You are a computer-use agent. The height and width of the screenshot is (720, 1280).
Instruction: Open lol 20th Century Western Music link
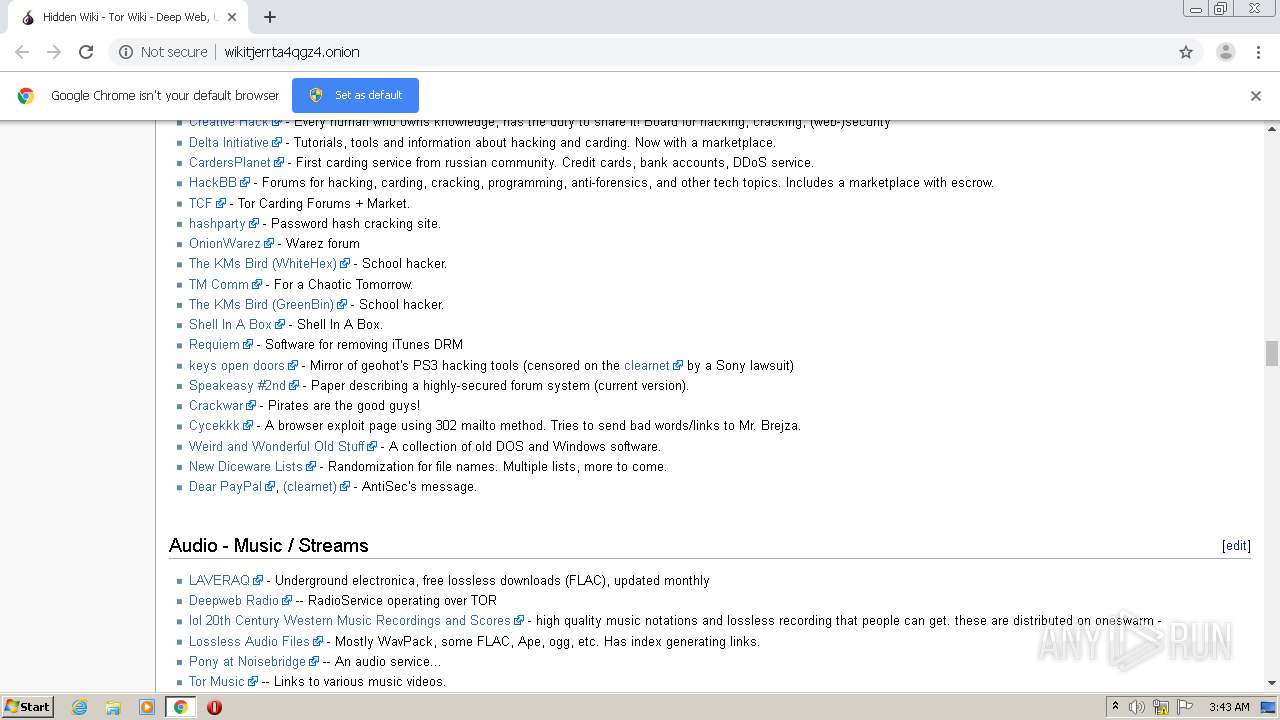350,620
